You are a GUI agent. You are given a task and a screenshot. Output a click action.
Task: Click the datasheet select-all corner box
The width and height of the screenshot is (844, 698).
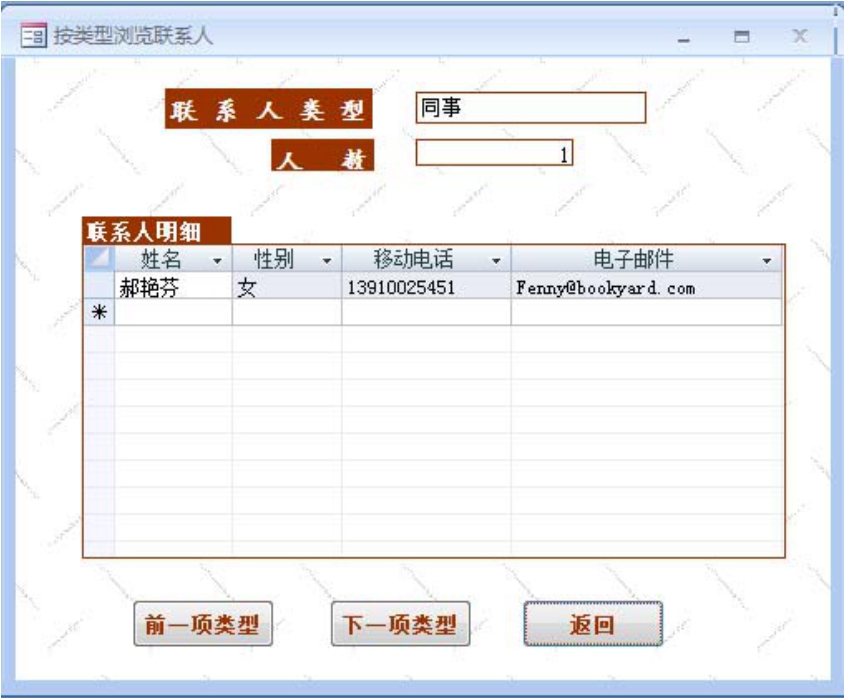click(99, 259)
